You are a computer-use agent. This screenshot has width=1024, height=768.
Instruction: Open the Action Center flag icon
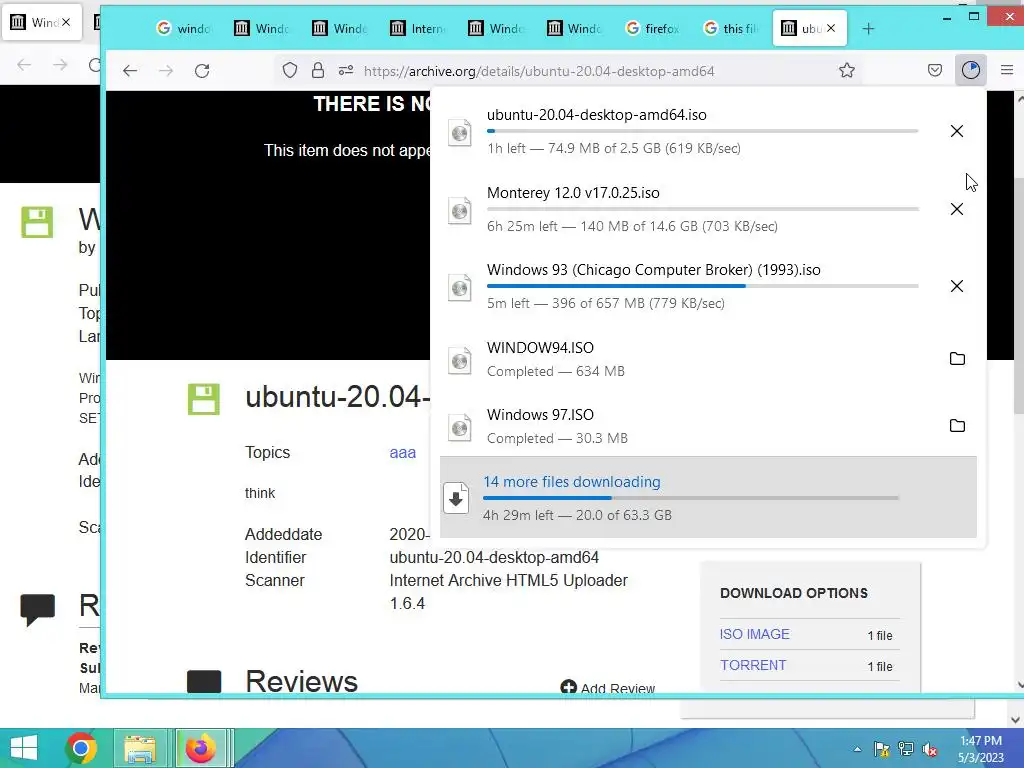click(x=881, y=749)
